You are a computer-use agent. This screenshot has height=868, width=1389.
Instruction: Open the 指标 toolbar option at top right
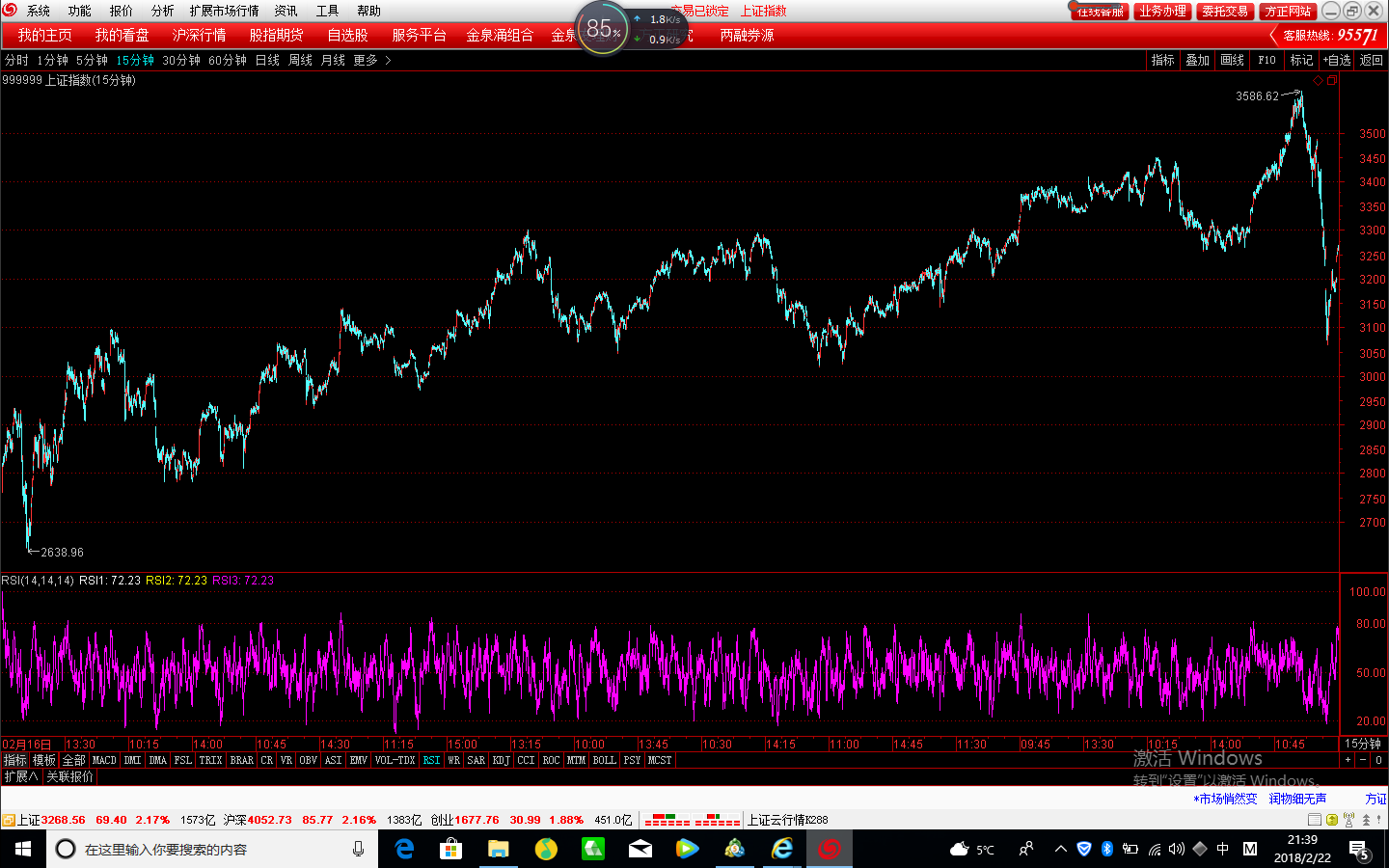click(x=1163, y=60)
